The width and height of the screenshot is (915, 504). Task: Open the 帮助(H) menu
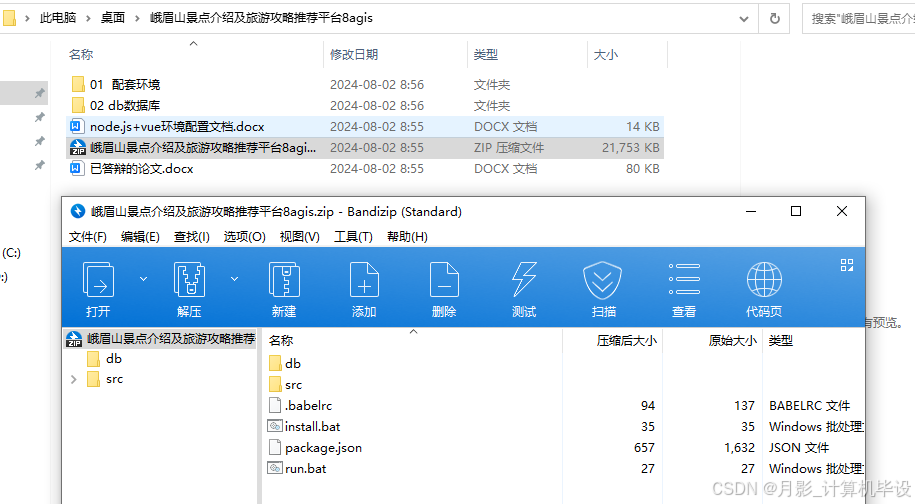click(407, 237)
